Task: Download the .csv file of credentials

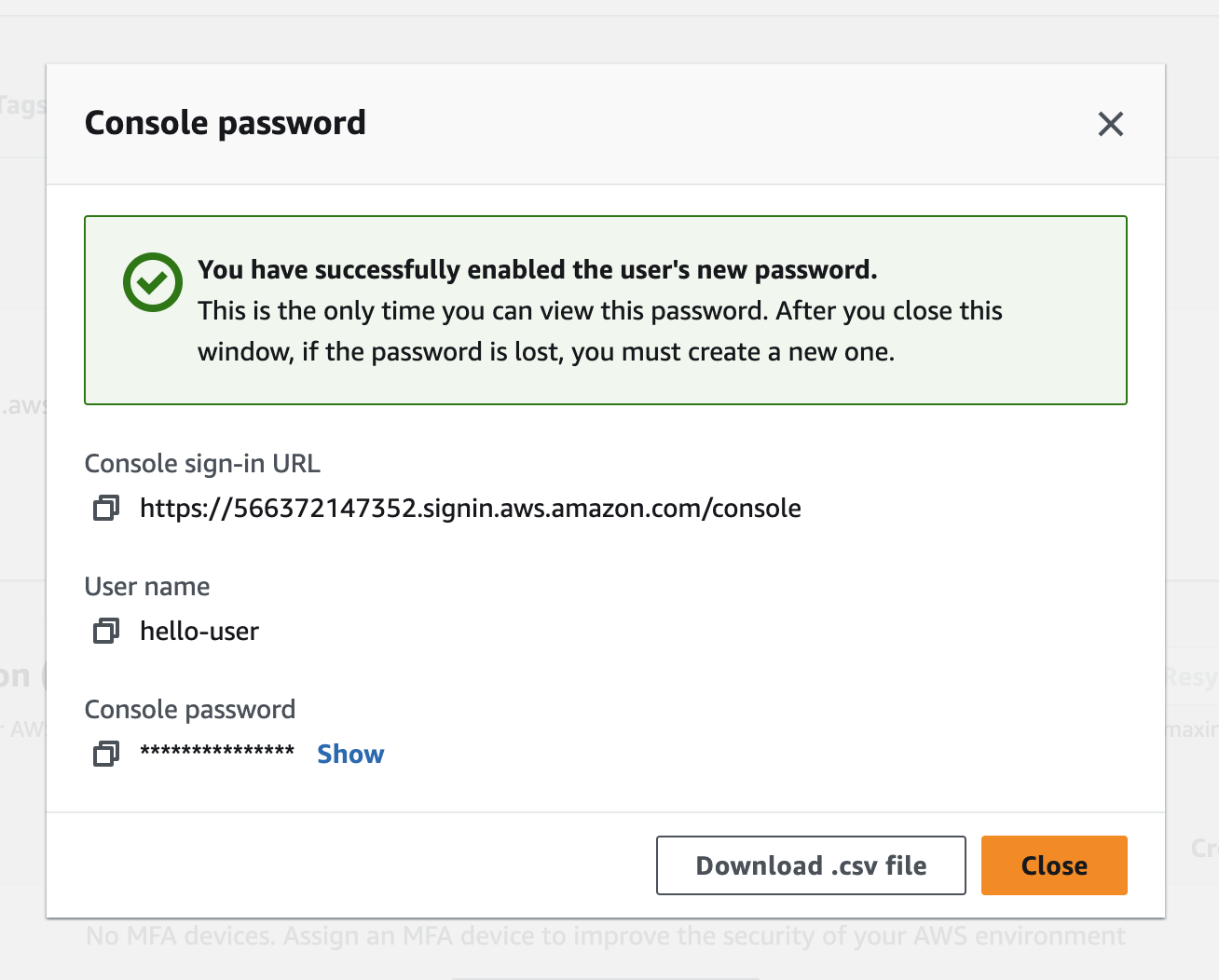Action: point(811,865)
